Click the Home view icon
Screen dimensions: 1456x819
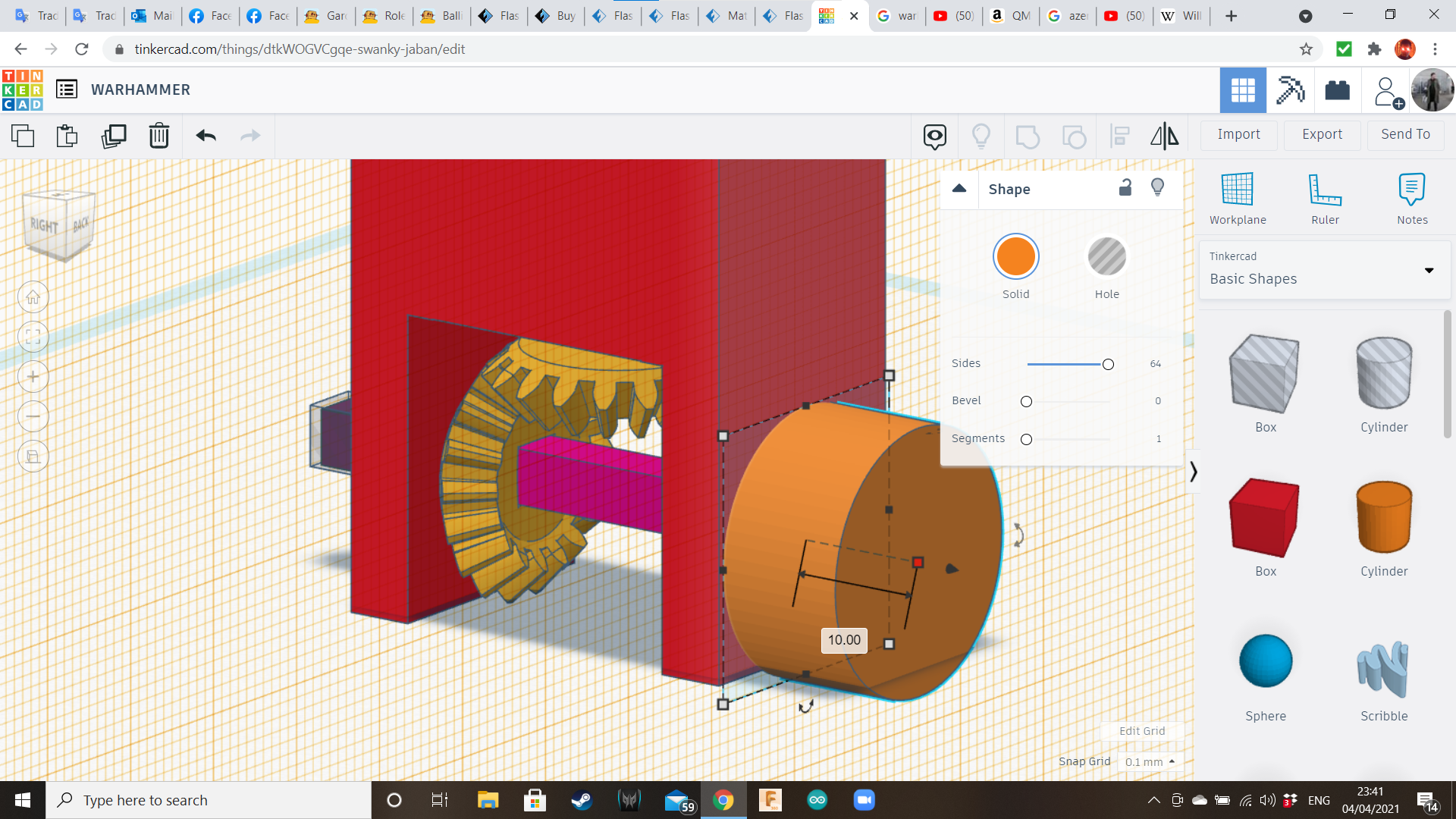[x=33, y=297]
